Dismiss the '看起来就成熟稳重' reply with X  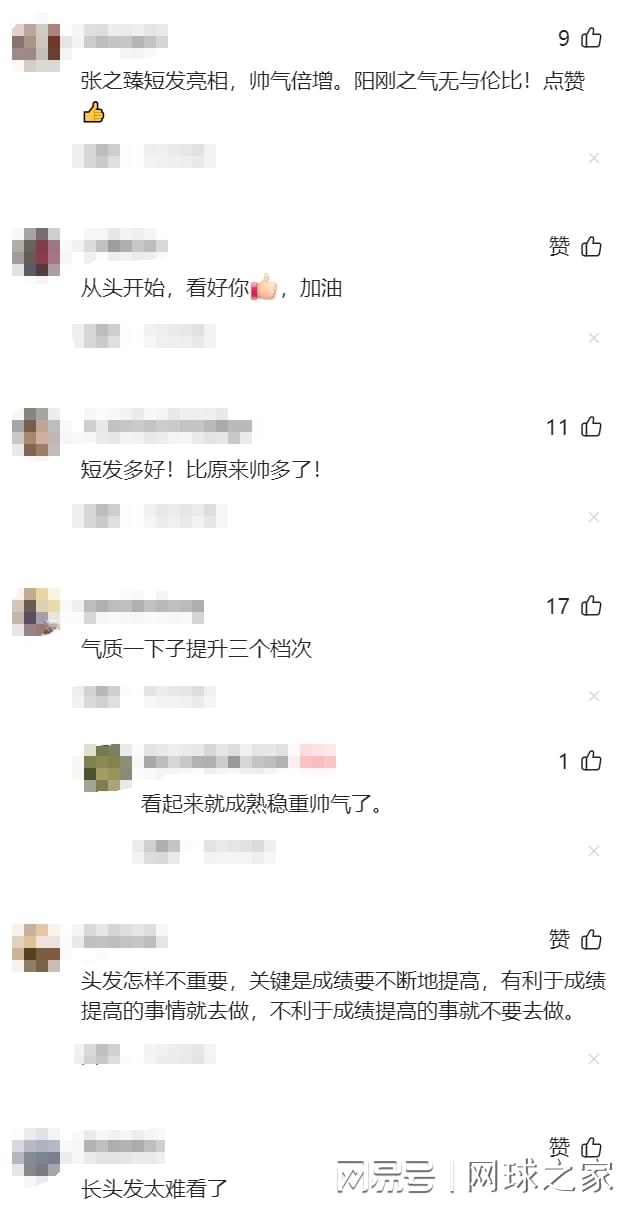pos(594,851)
